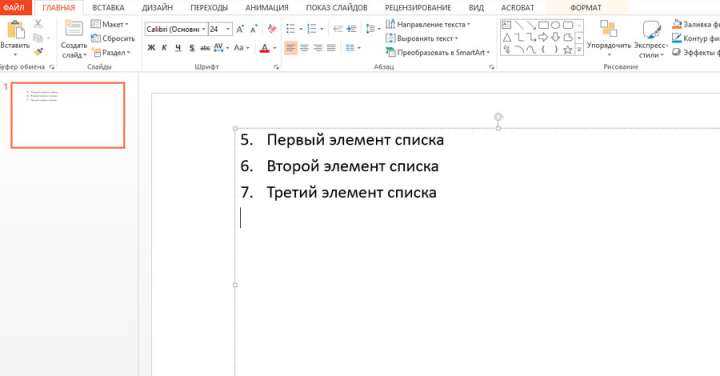
Task: Switch to the ВСТАВКА tab
Action: pos(108,8)
